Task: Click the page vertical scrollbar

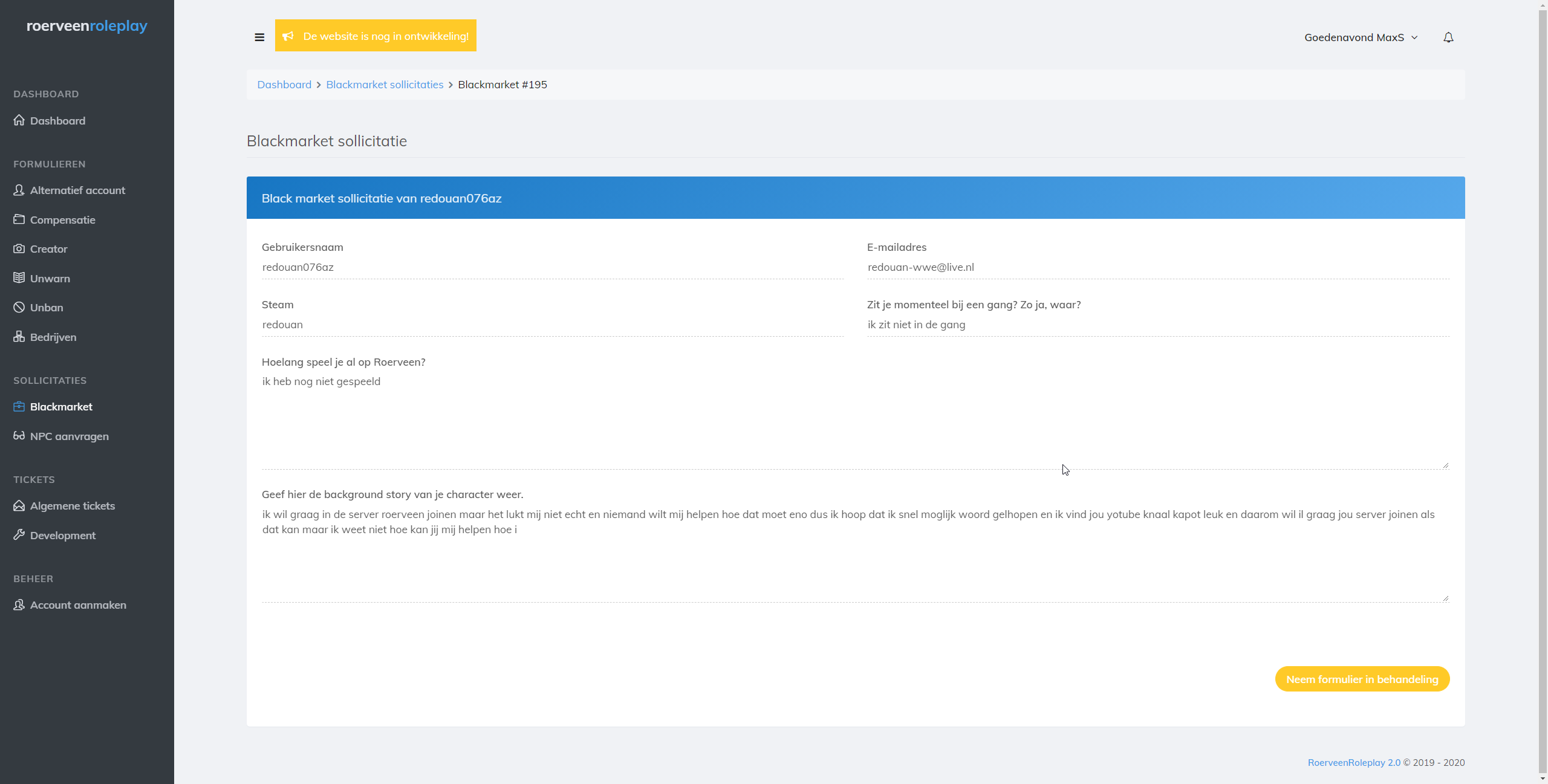Action: pos(1543,387)
